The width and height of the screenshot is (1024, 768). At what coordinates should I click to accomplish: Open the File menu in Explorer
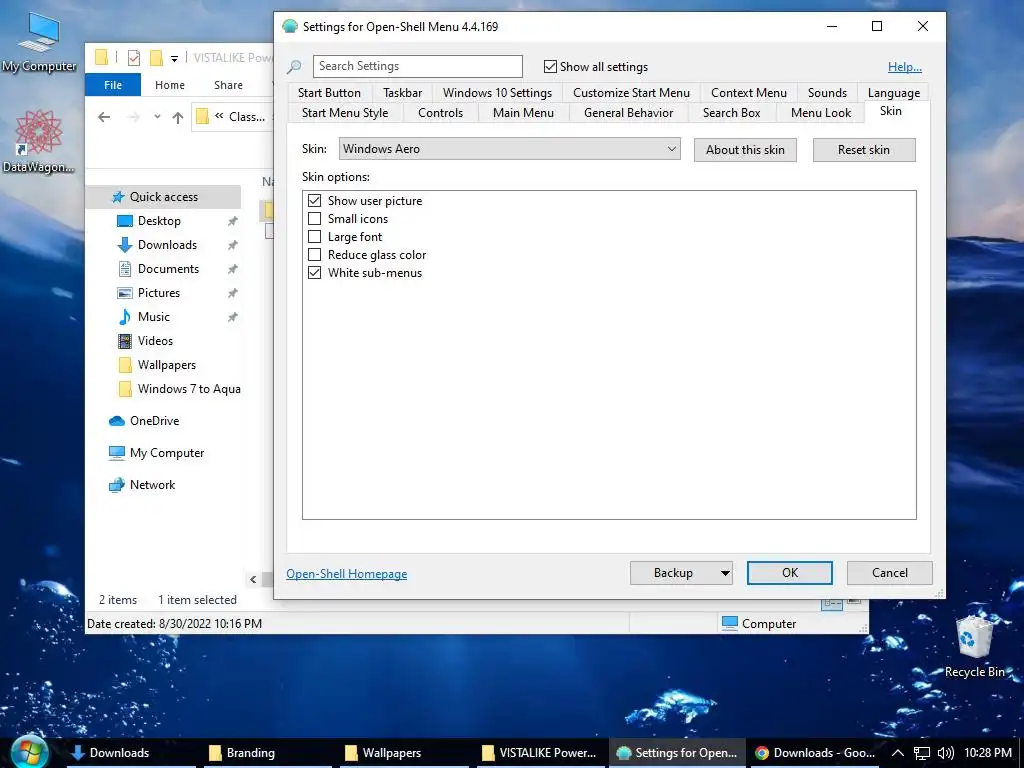113,85
